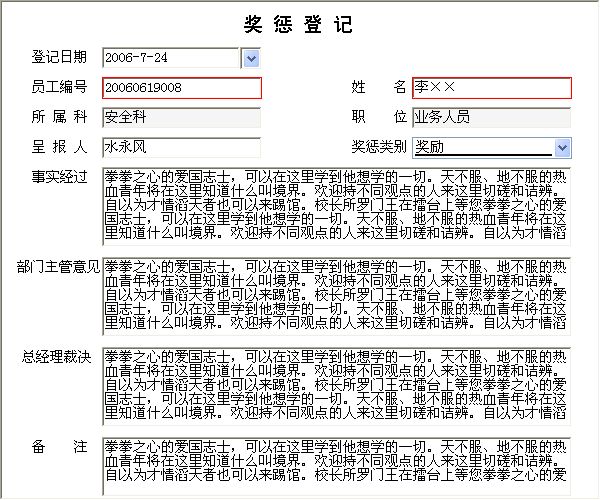Viewport: 600px width, 500px height.
Task: Click inside the 总经理裁决 text area
Action: pos(337,386)
